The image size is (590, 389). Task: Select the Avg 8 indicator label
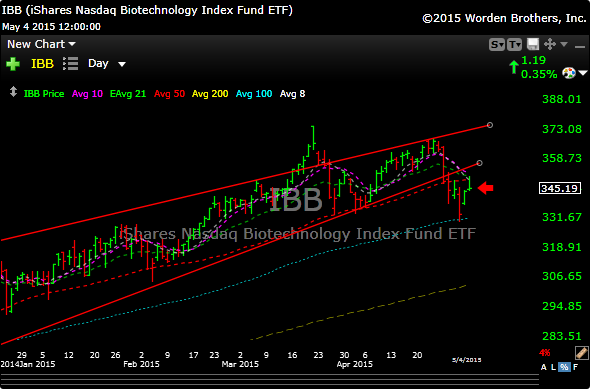click(292, 94)
